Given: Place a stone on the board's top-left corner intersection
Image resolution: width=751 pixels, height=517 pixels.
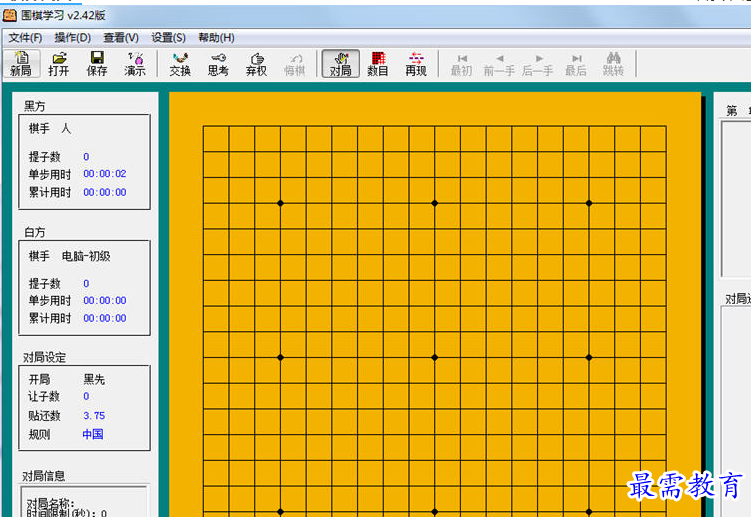Looking at the screenshot, I should click(204, 126).
